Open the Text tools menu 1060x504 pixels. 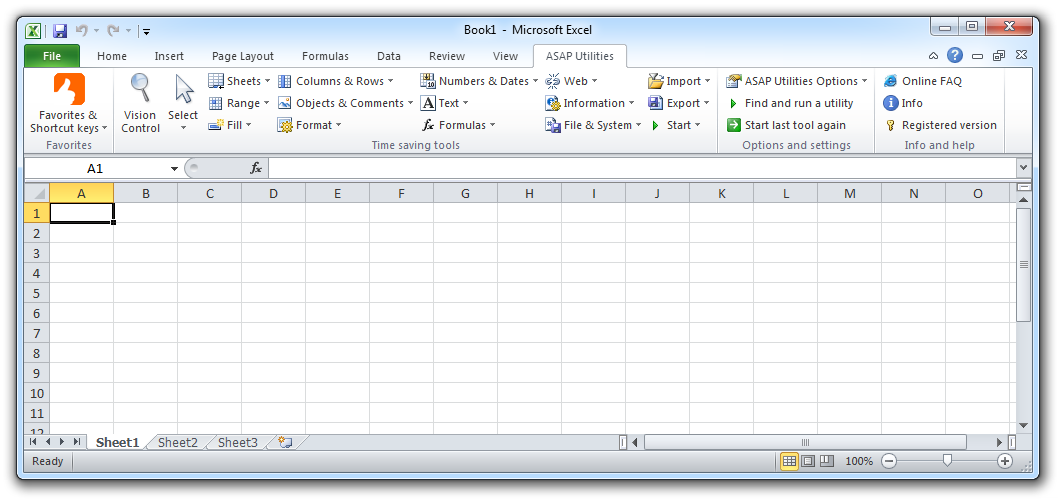click(445, 103)
